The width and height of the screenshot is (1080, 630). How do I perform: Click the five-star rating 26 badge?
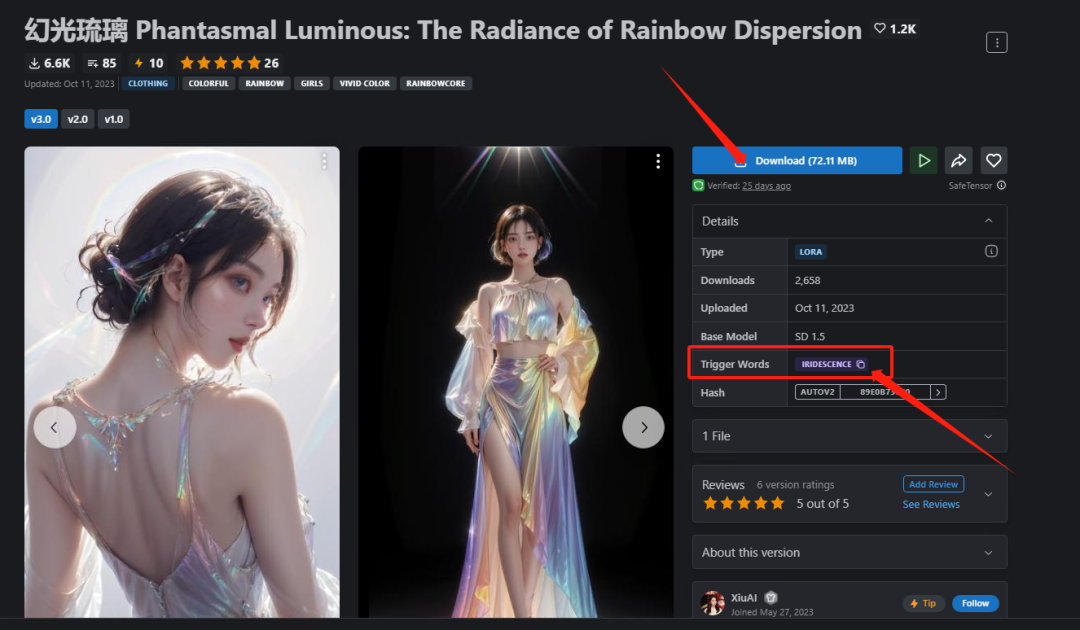coord(229,63)
